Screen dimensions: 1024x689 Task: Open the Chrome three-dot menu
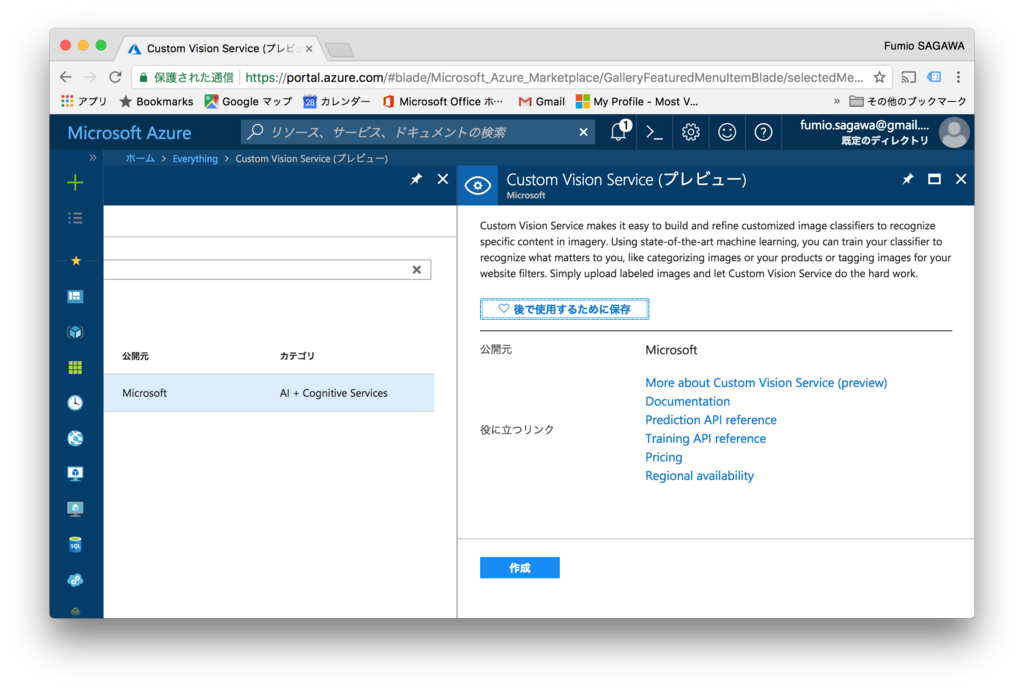coord(958,77)
